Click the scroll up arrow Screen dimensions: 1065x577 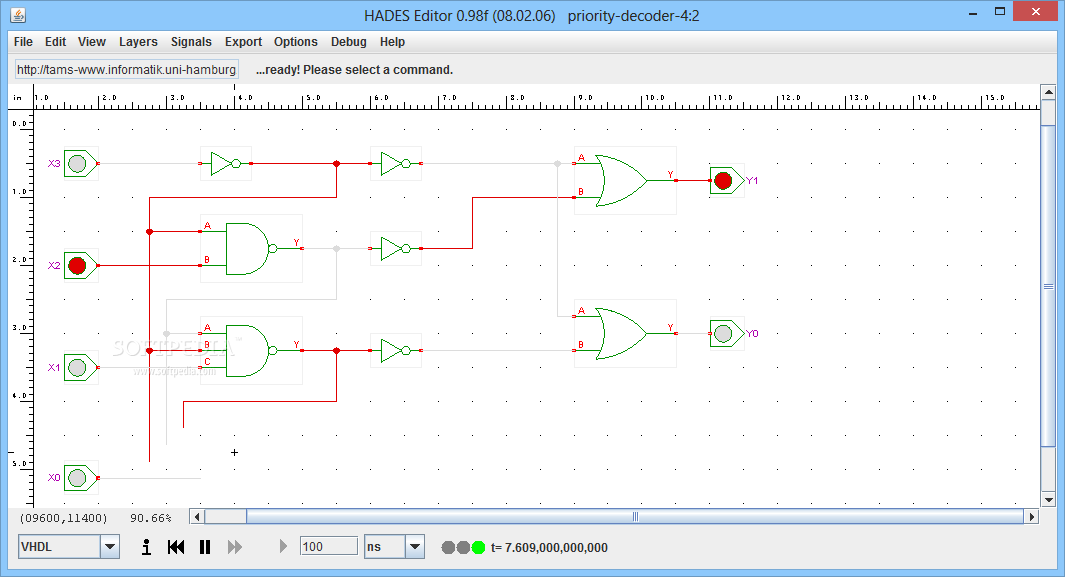[x=1048, y=92]
